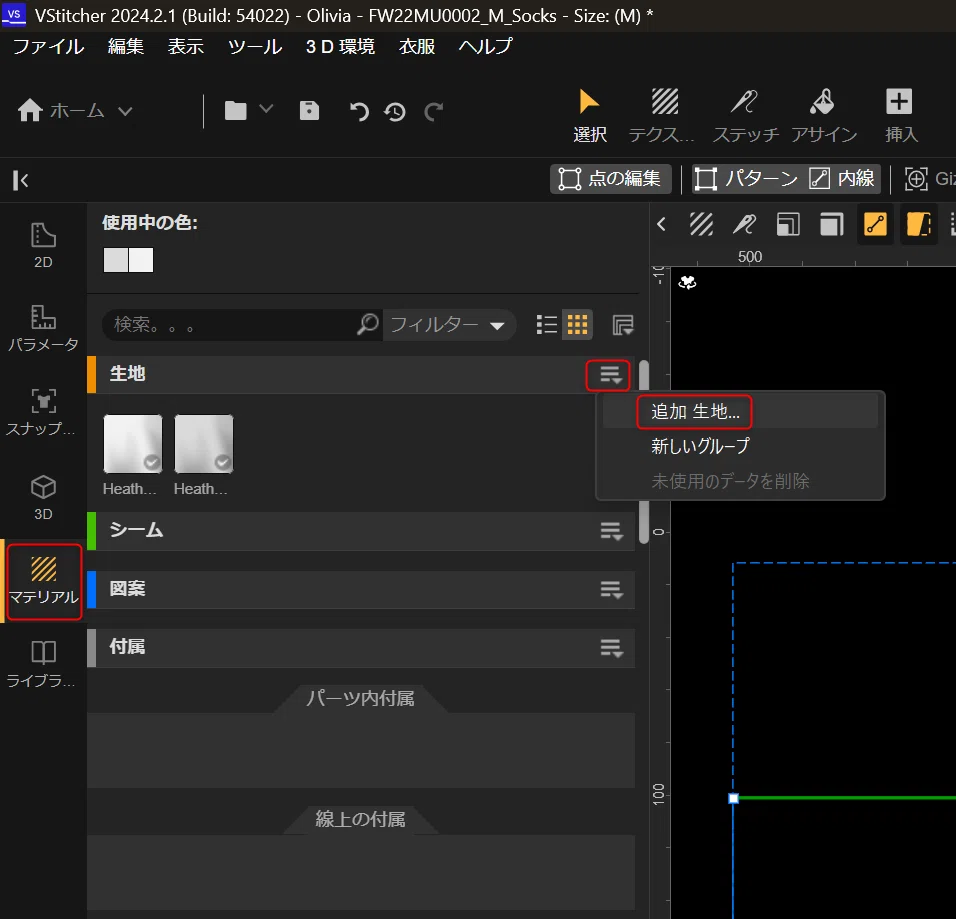Click the 生地 section header
This screenshot has height=919, width=956.
(x=361, y=374)
